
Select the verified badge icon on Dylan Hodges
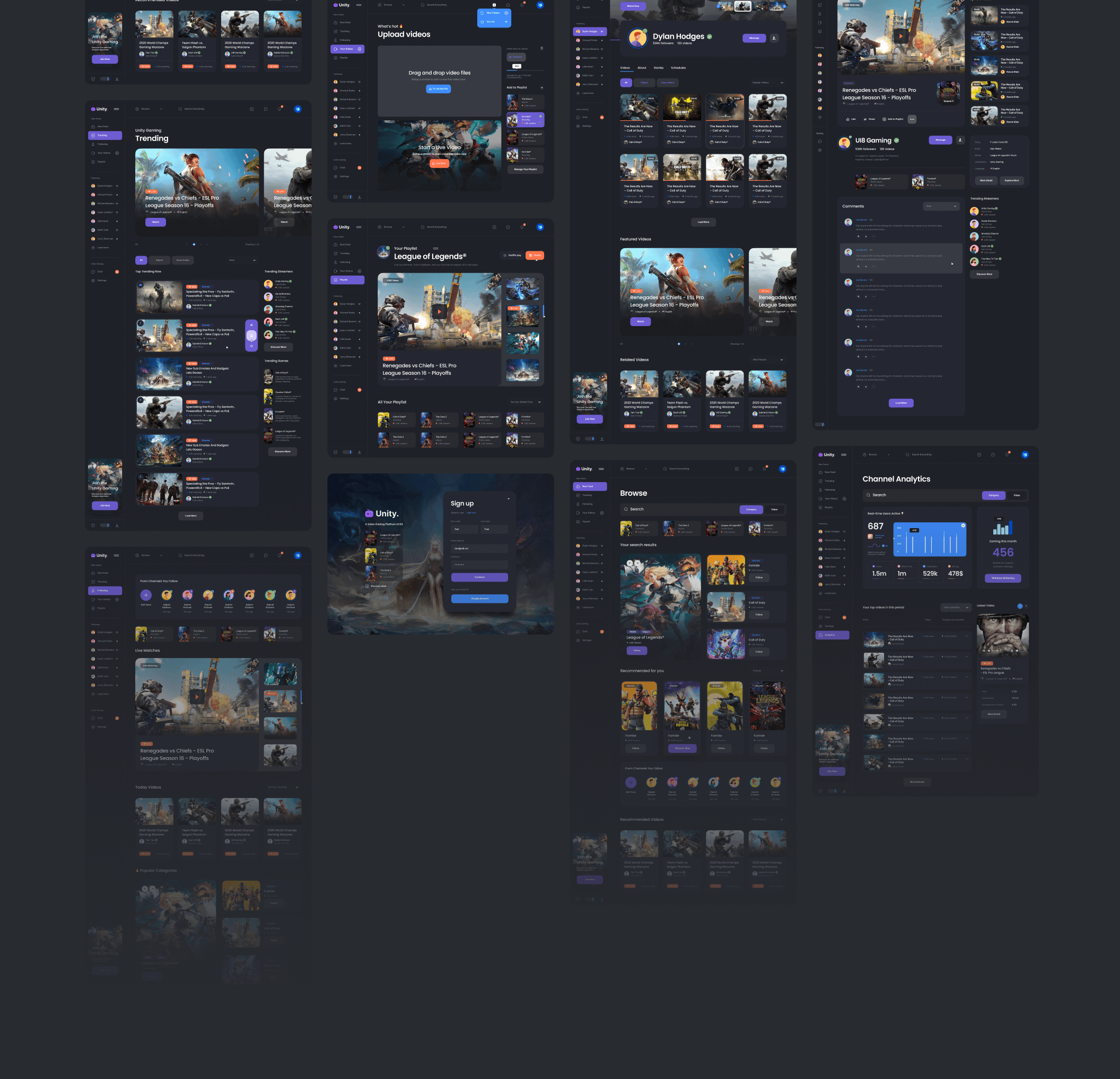710,37
